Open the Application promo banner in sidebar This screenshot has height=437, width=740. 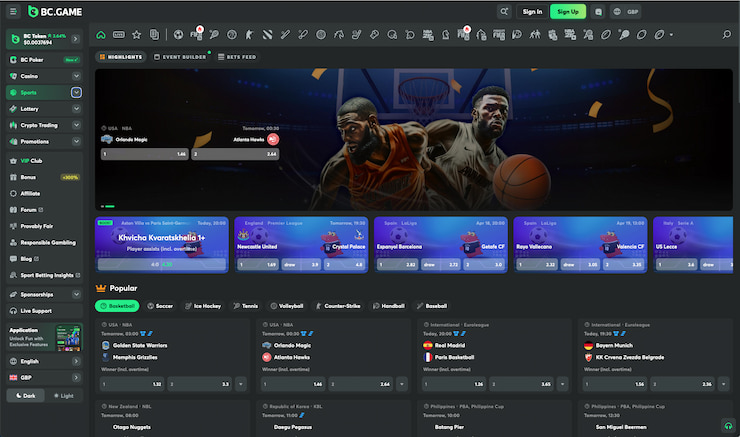(x=45, y=337)
